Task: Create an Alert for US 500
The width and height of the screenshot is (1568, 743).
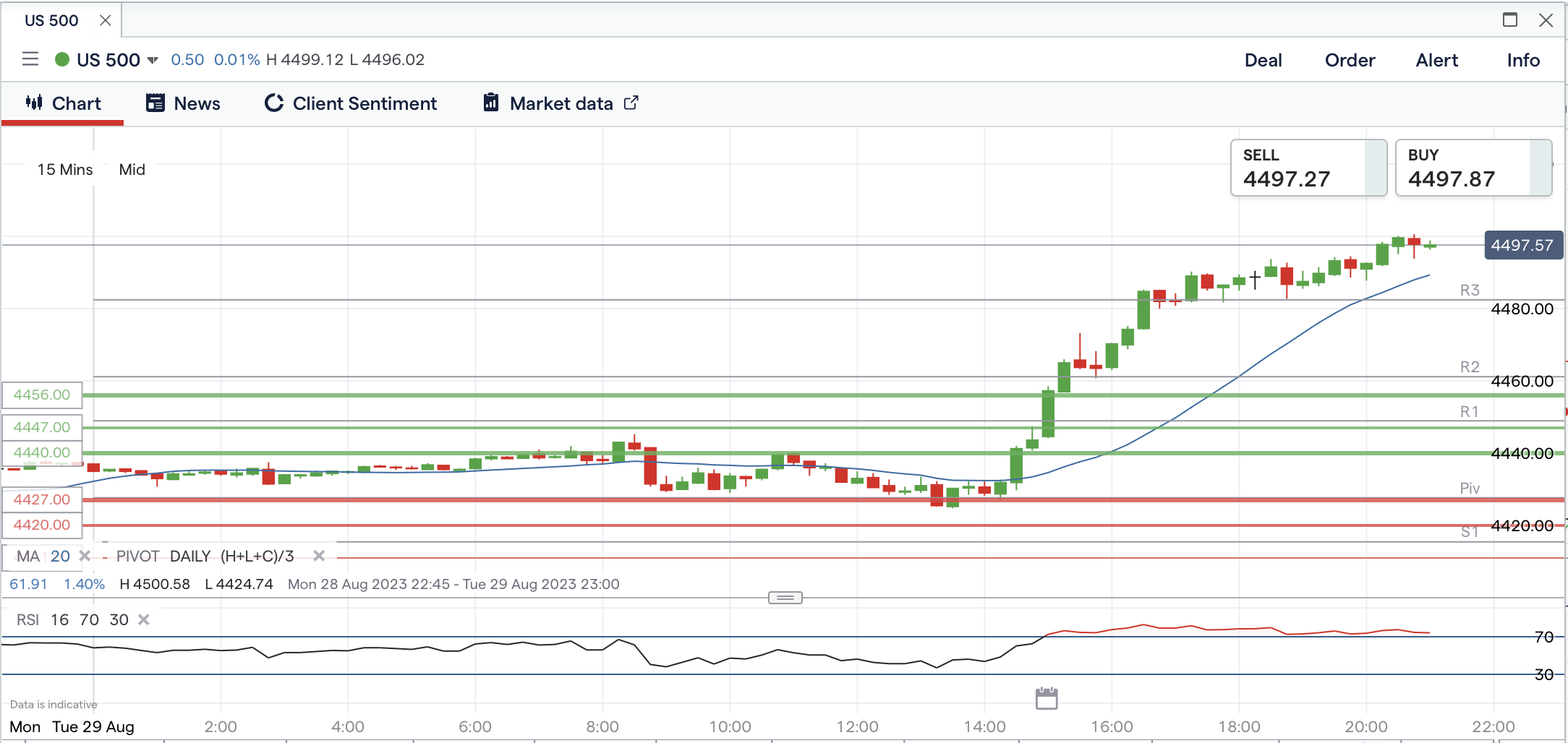Action: click(x=1436, y=60)
